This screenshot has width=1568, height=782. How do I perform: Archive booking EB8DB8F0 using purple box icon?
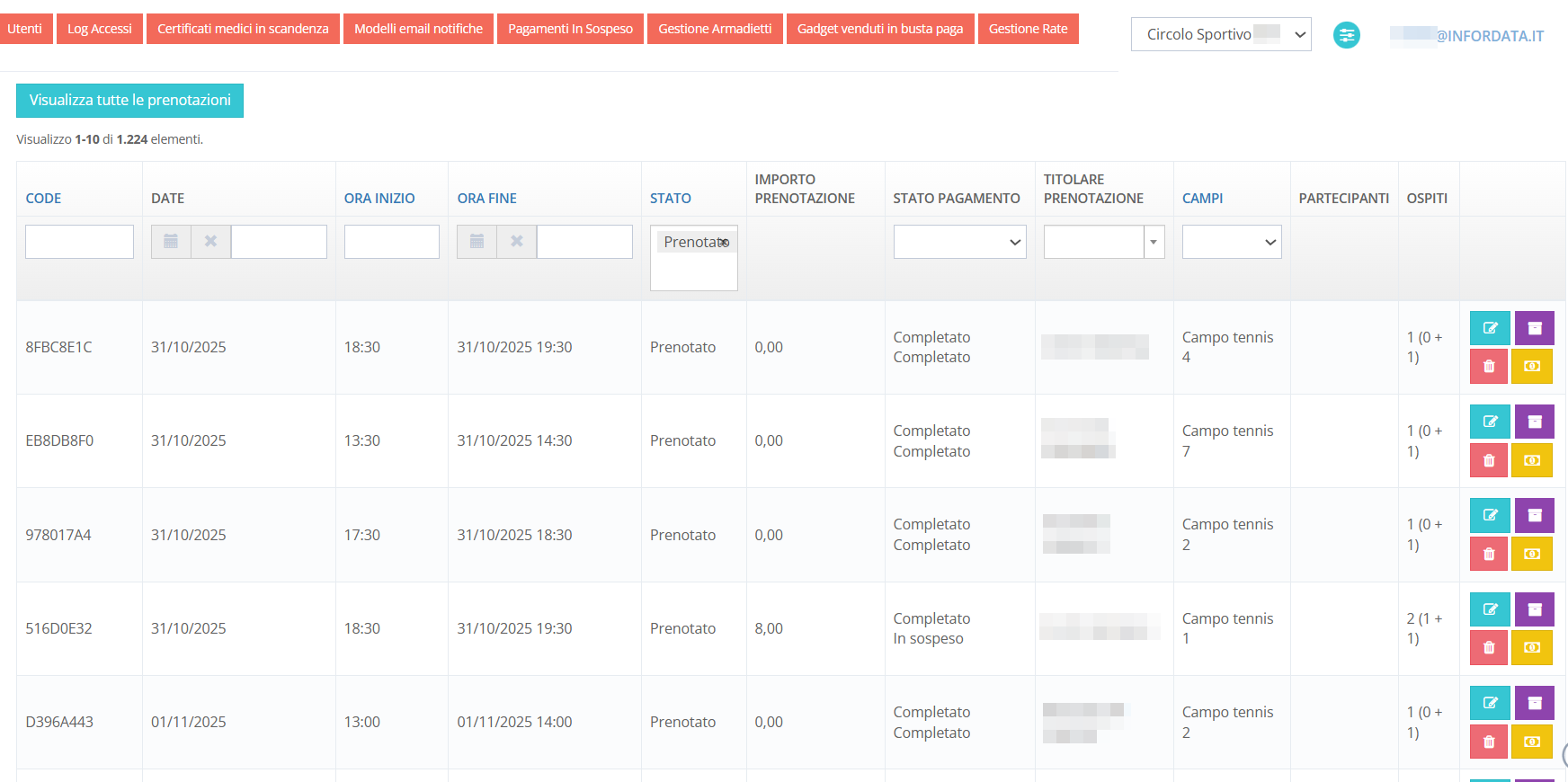click(x=1534, y=422)
